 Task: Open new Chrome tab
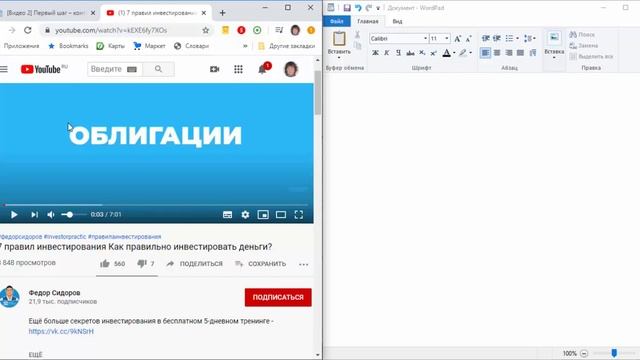pyautogui.click(x=222, y=13)
